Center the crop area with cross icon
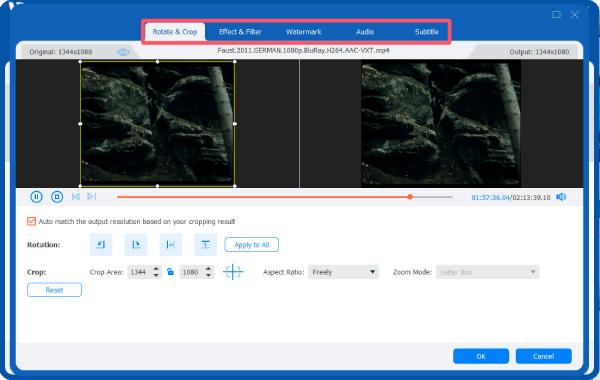 (x=233, y=272)
